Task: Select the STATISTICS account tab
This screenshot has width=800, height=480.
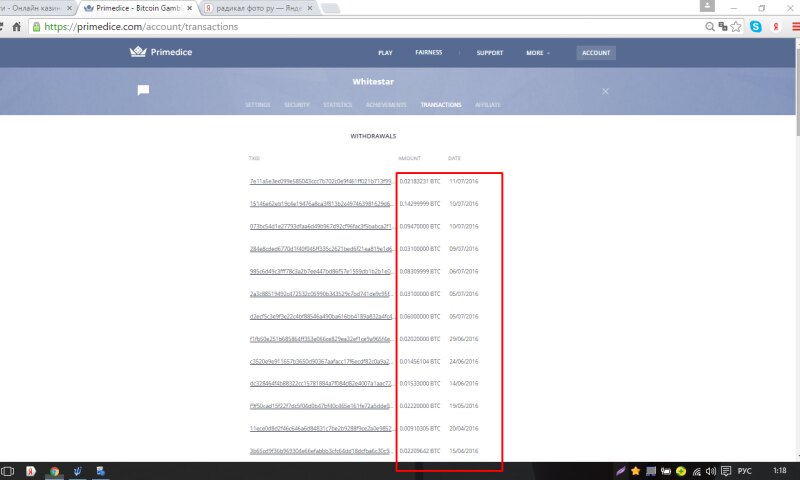Action: coord(337,105)
